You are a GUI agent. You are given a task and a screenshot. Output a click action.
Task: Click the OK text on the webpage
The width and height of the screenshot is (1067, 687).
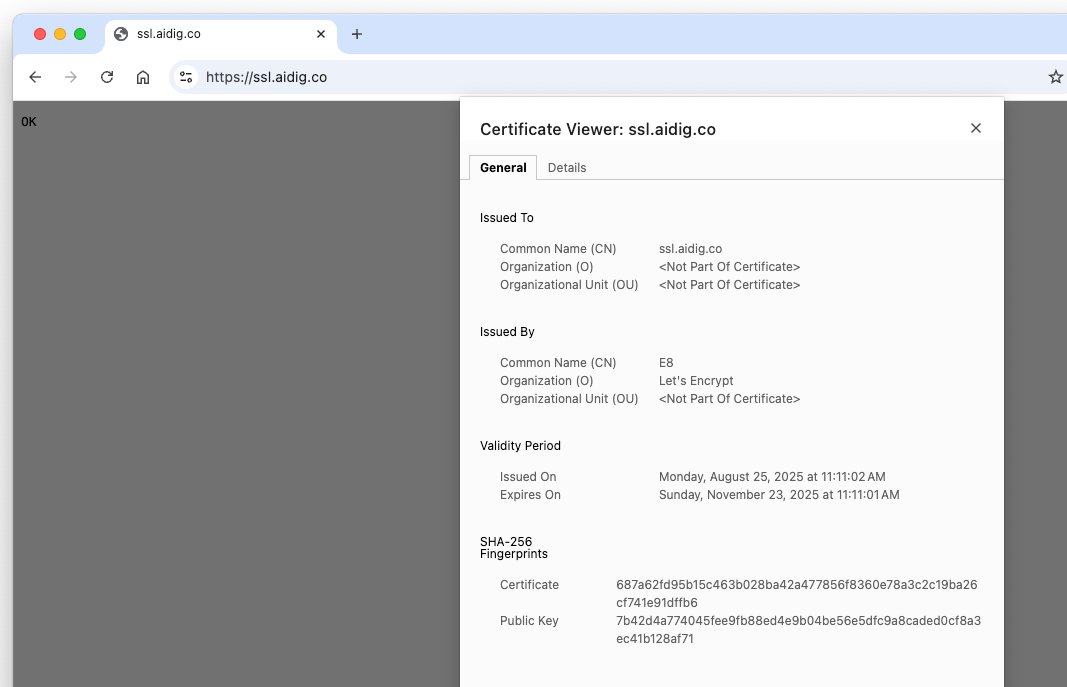(x=29, y=121)
